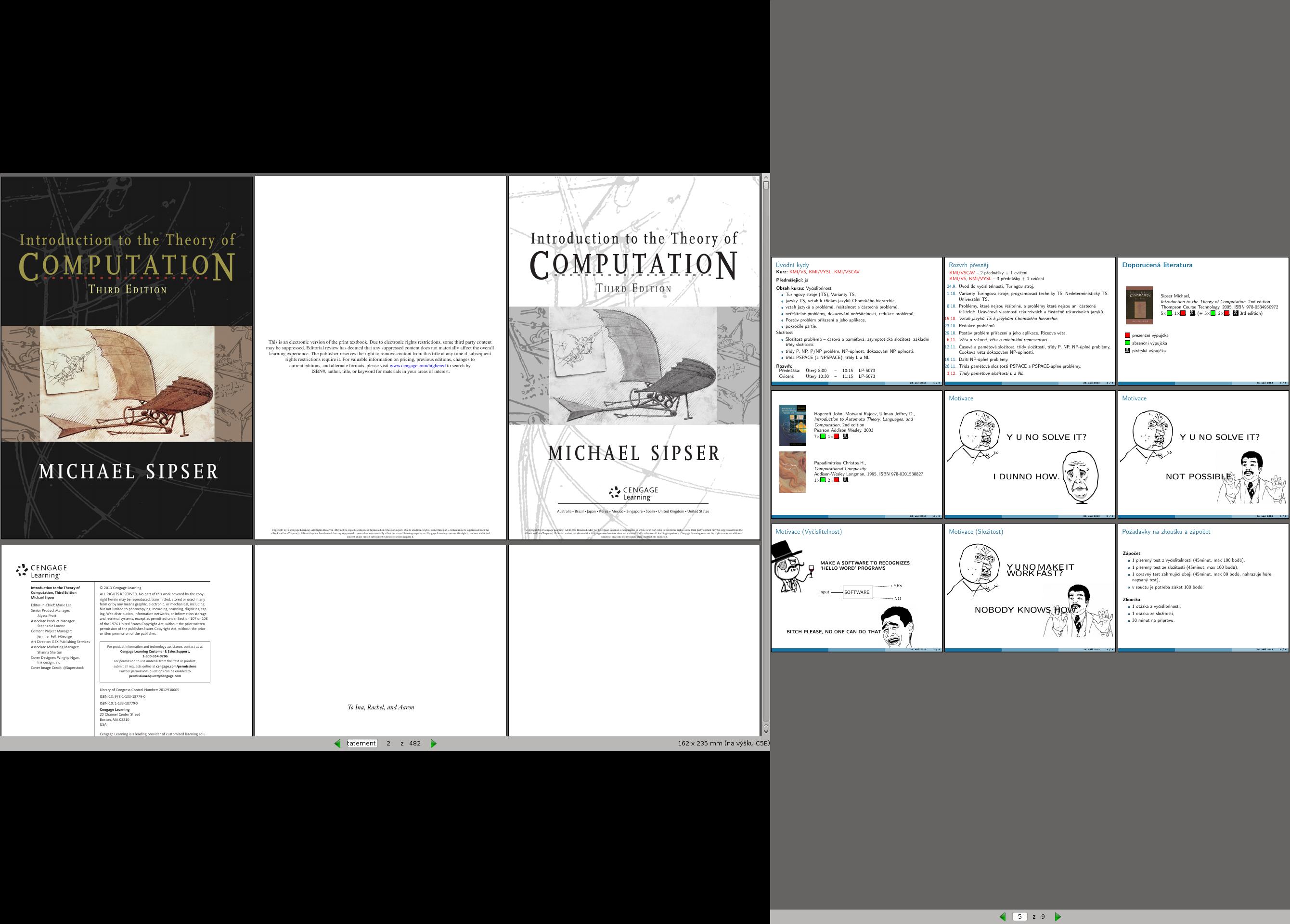
Task: Go to next page in left book viewer
Action: pos(433,743)
